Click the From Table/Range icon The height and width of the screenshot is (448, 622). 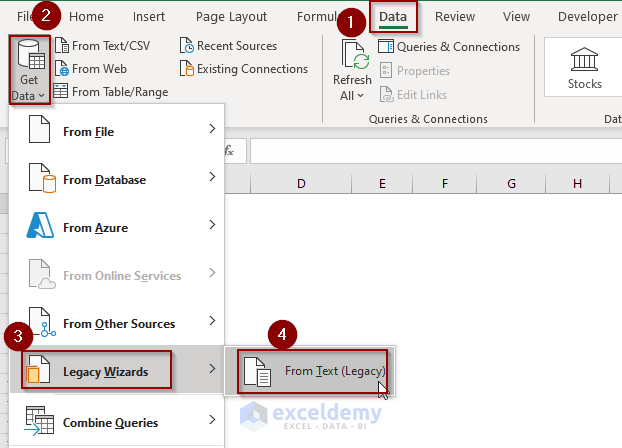coord(61,91)
